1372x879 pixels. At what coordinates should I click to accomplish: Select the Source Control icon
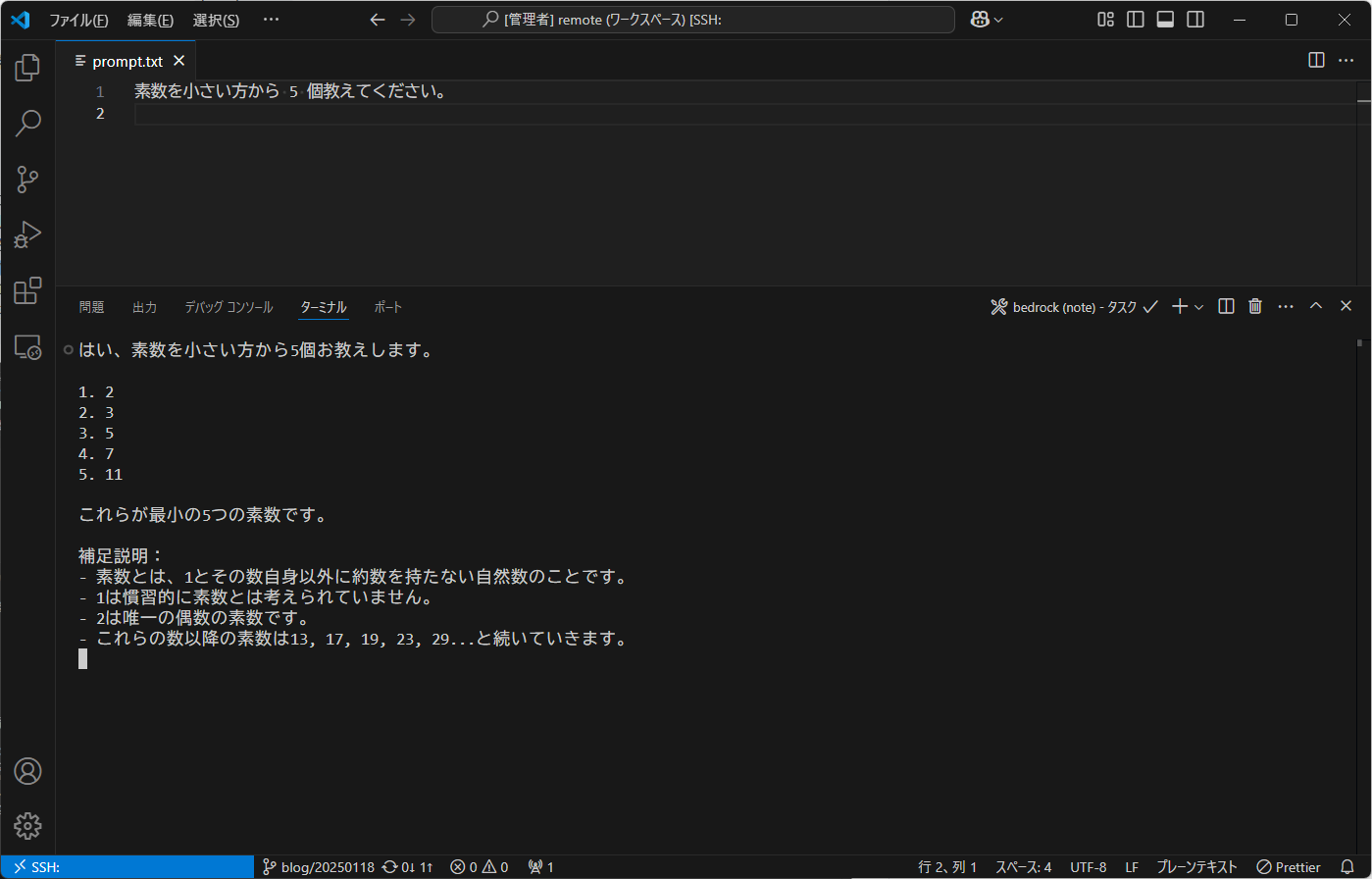(26, 179)
